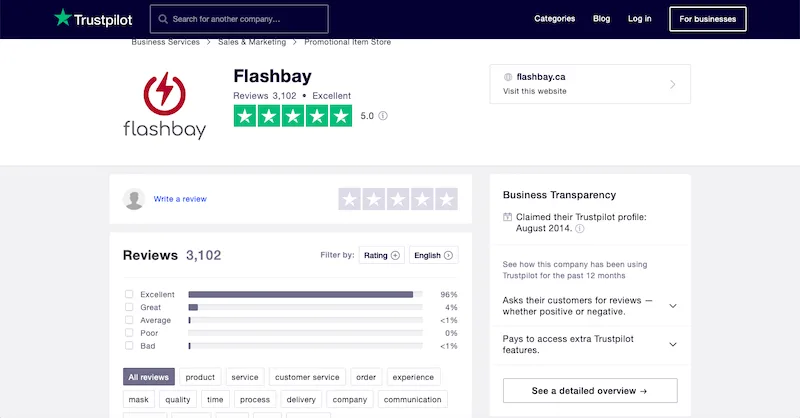800x418 pixels.
Task: Select the customer service tag filter
Action: [x=307, y=377]
